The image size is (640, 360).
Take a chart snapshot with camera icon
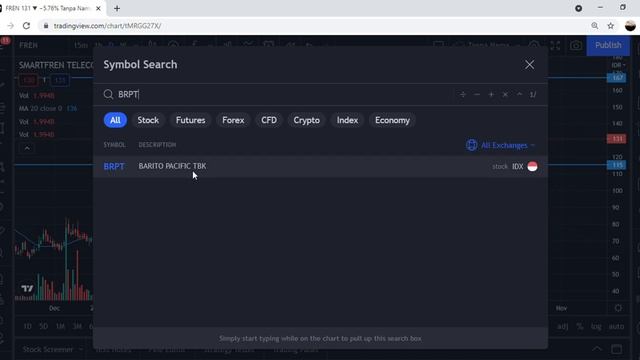click(x=576, y=45)
